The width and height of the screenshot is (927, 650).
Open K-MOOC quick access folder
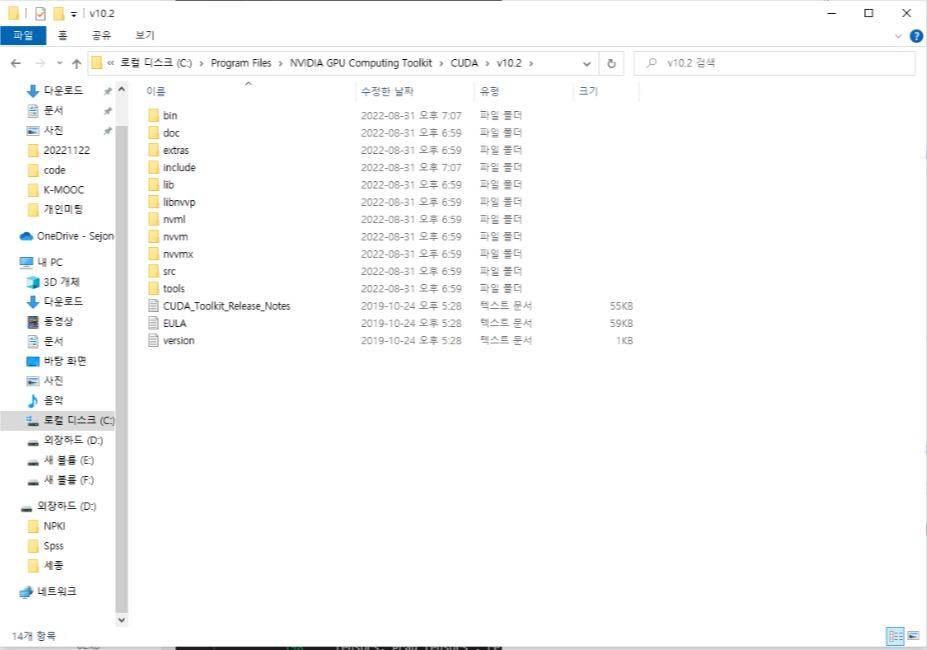click(x=56, y=190)
